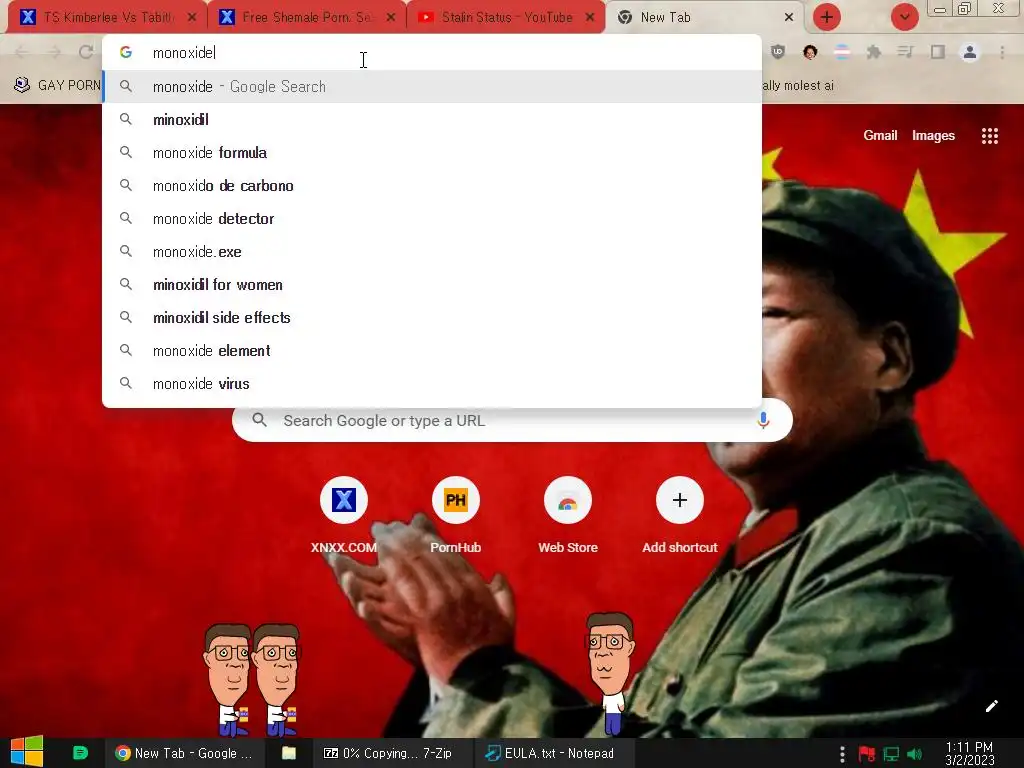Choose the monoxide.exe suggestion

pyautogui.click(x=432, y=251)
